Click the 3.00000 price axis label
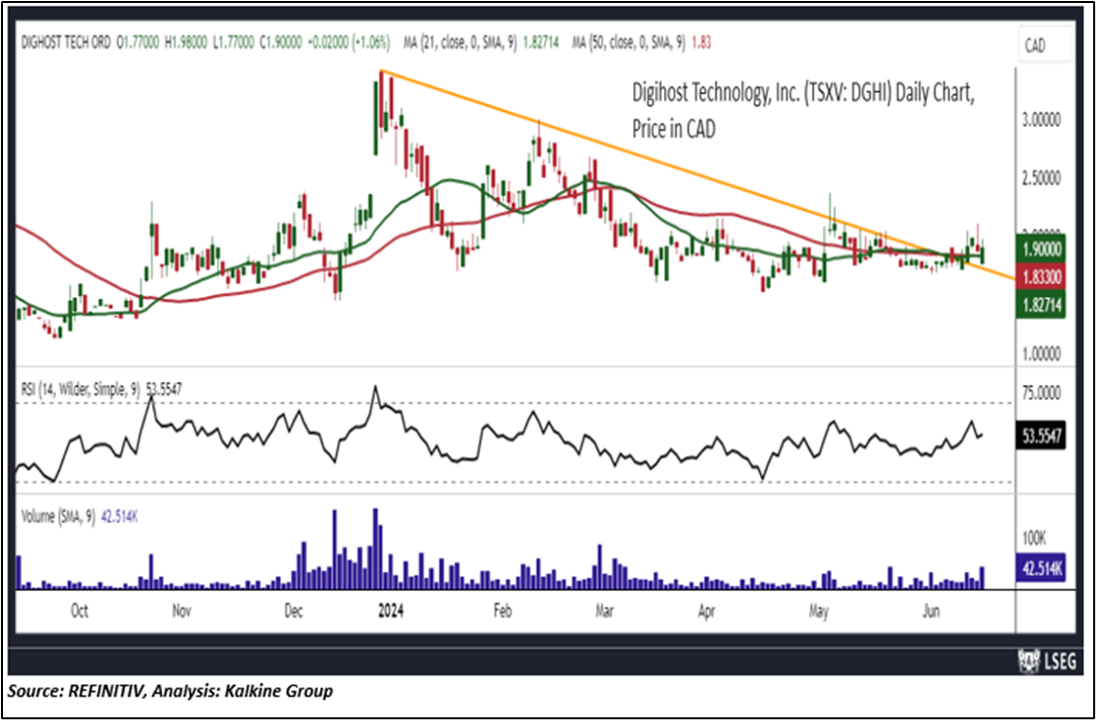The height and width of the screenshot is (720, 1096). 1041,120
